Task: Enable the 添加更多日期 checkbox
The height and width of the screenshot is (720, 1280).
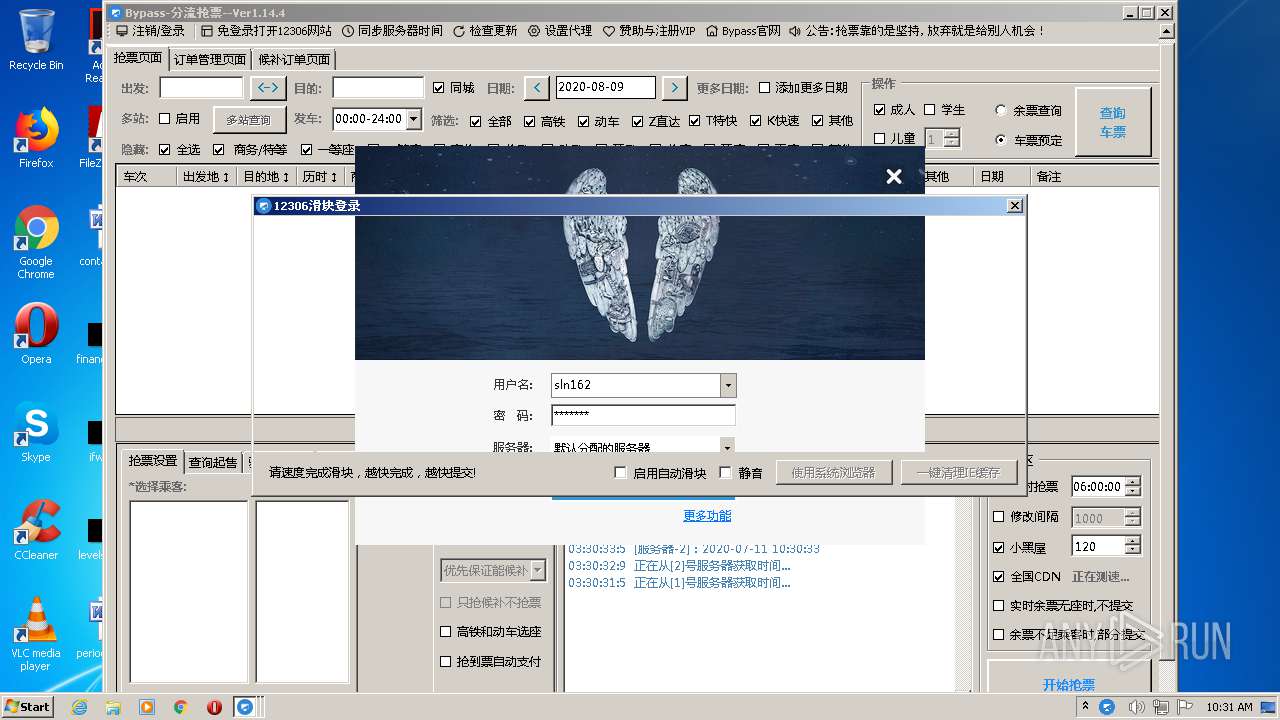Action: [x=765, y=88]
